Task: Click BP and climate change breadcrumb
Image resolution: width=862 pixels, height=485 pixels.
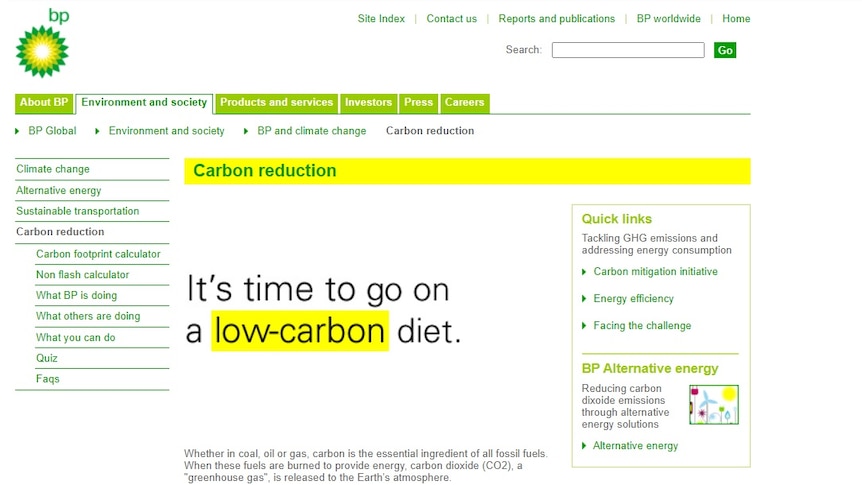Action: tap(312, 131)
